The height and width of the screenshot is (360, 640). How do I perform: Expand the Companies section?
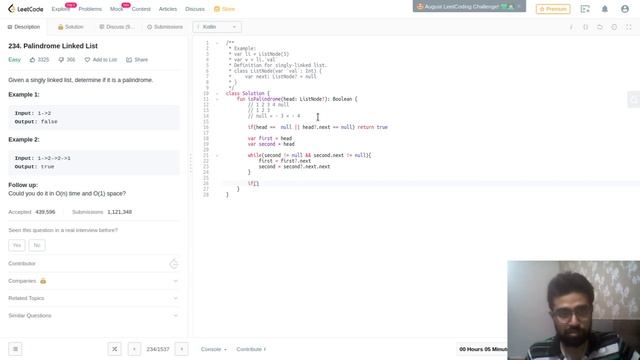[93, 281]
